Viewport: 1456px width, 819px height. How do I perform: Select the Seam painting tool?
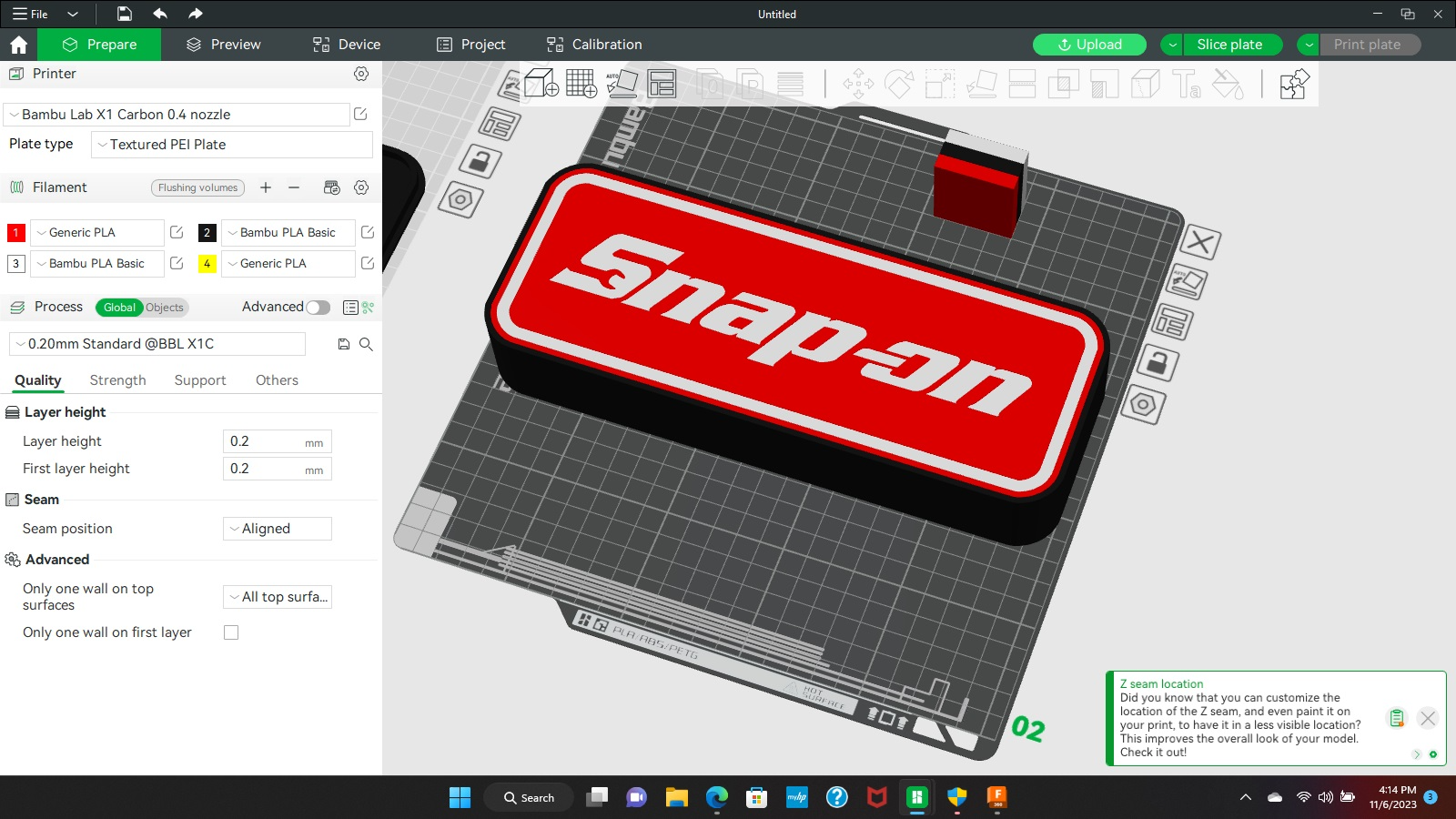pyautogui.click(x=1145, y=84)
